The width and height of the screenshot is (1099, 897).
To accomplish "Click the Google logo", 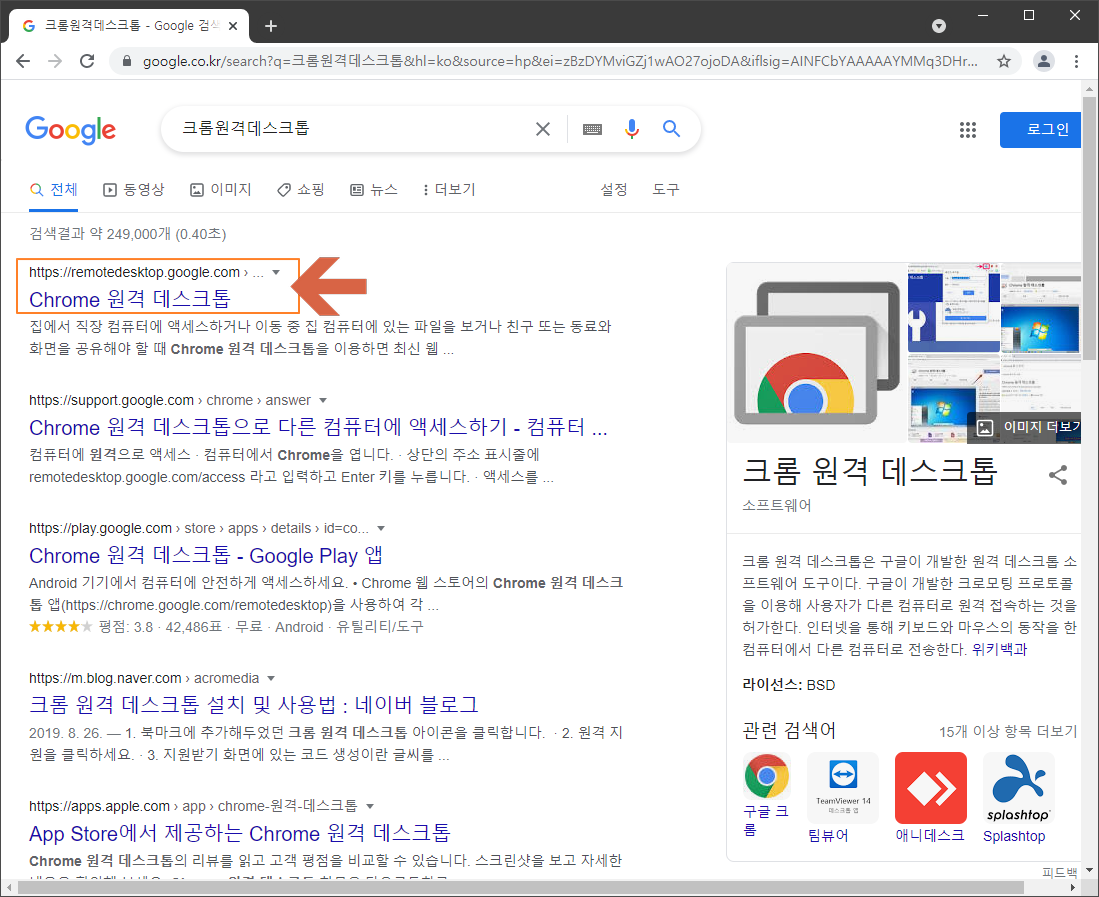I will tap(71, 130).
